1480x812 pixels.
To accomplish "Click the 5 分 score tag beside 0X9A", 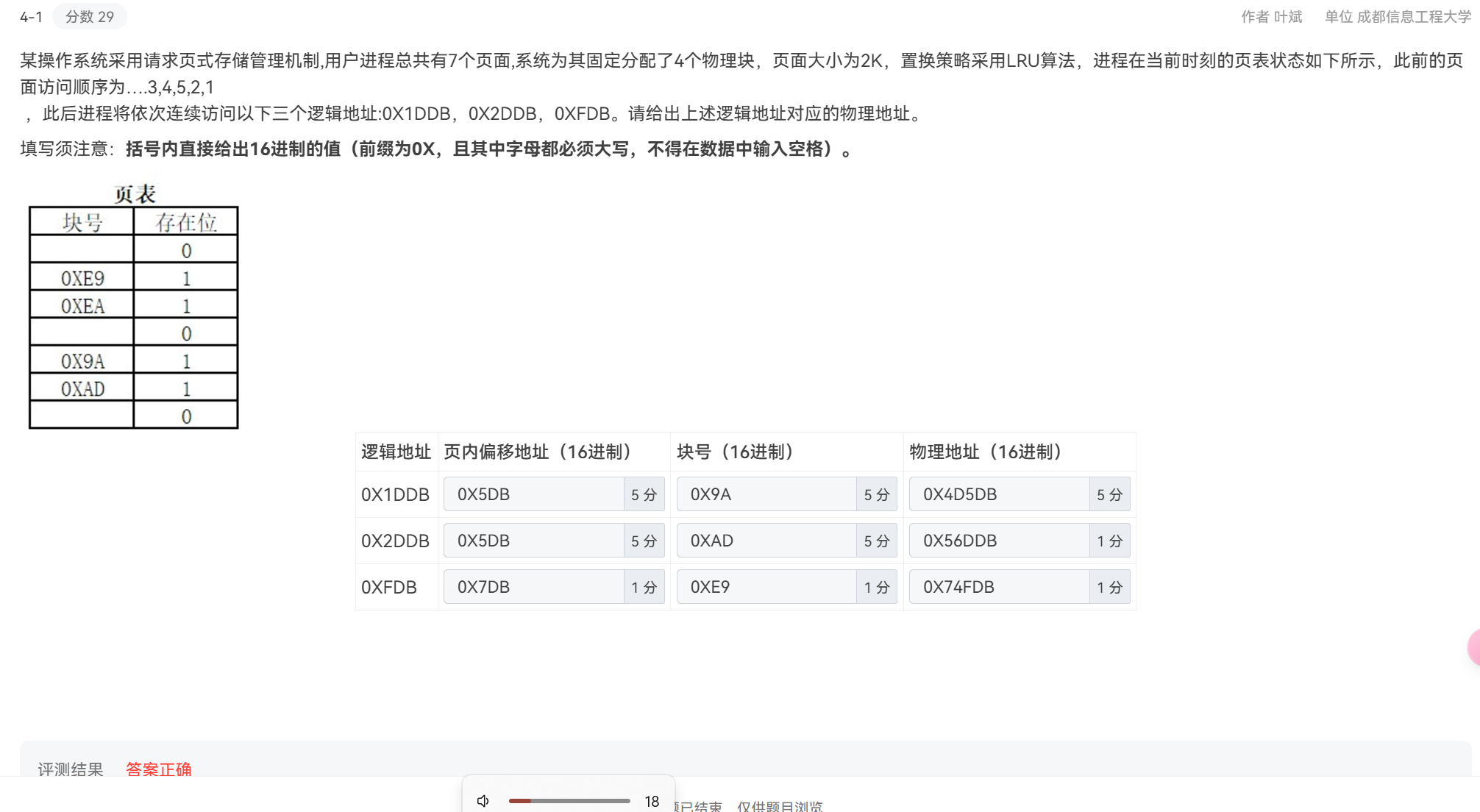I will point(876,494).
